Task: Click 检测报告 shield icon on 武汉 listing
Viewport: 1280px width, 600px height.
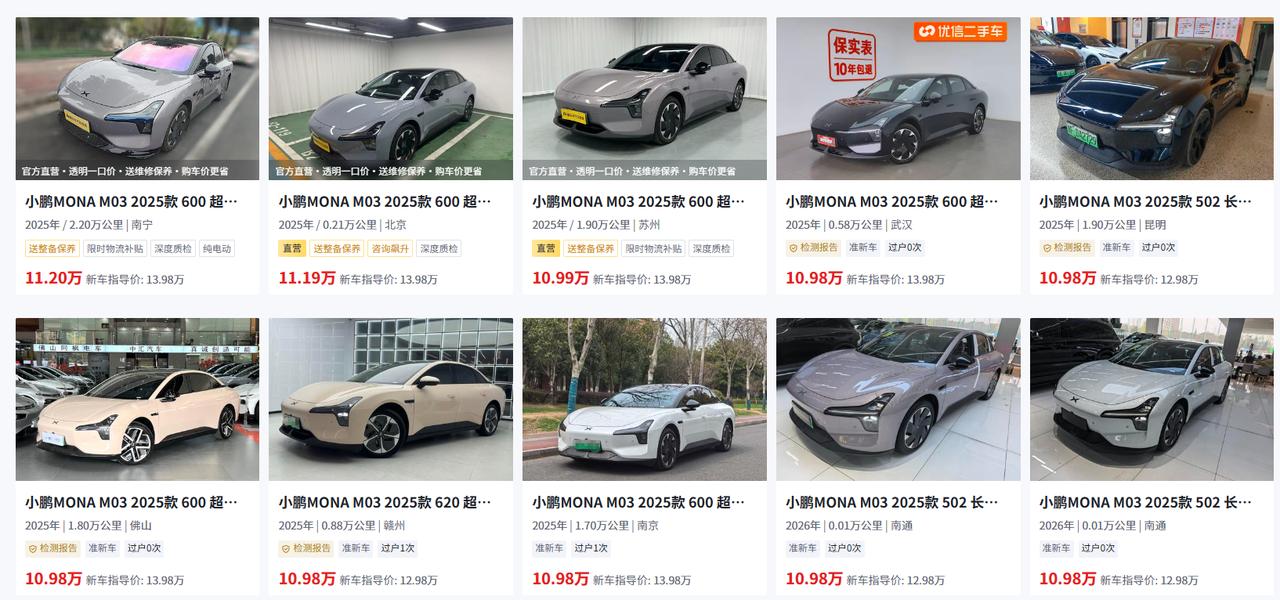Action: (794, 248)
